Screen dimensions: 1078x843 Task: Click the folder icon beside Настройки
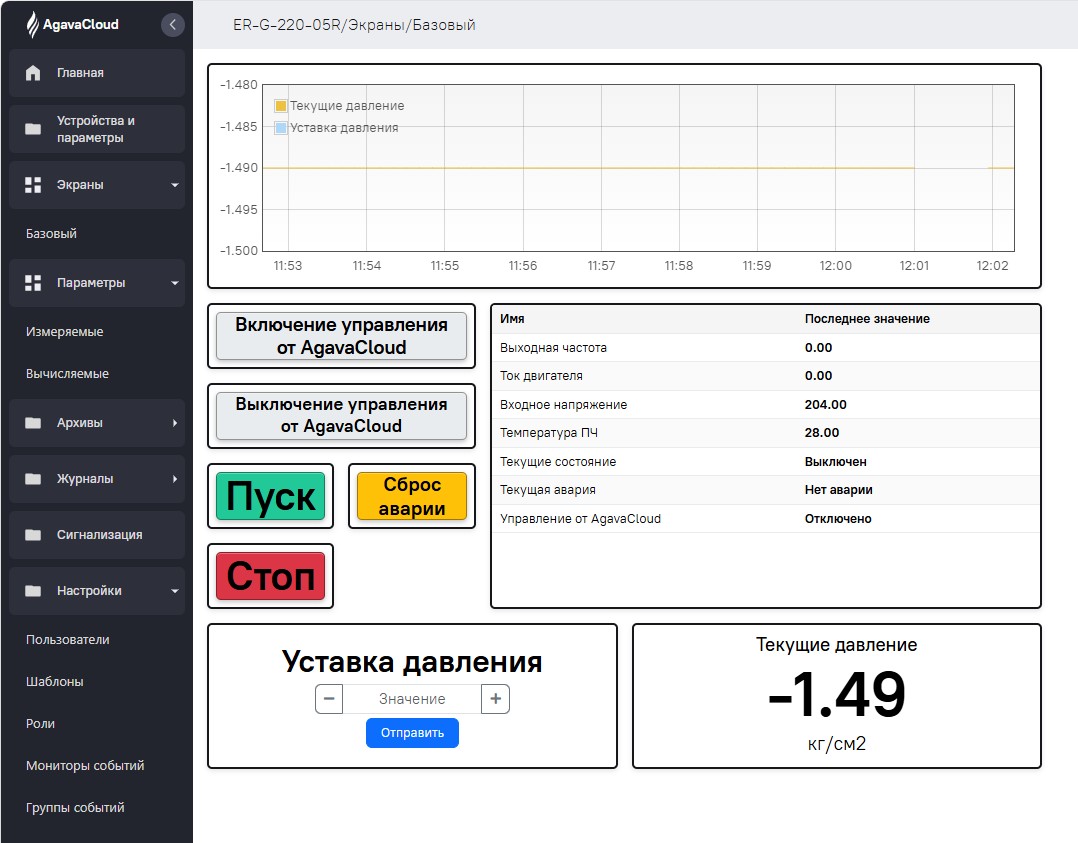(33, 591)
